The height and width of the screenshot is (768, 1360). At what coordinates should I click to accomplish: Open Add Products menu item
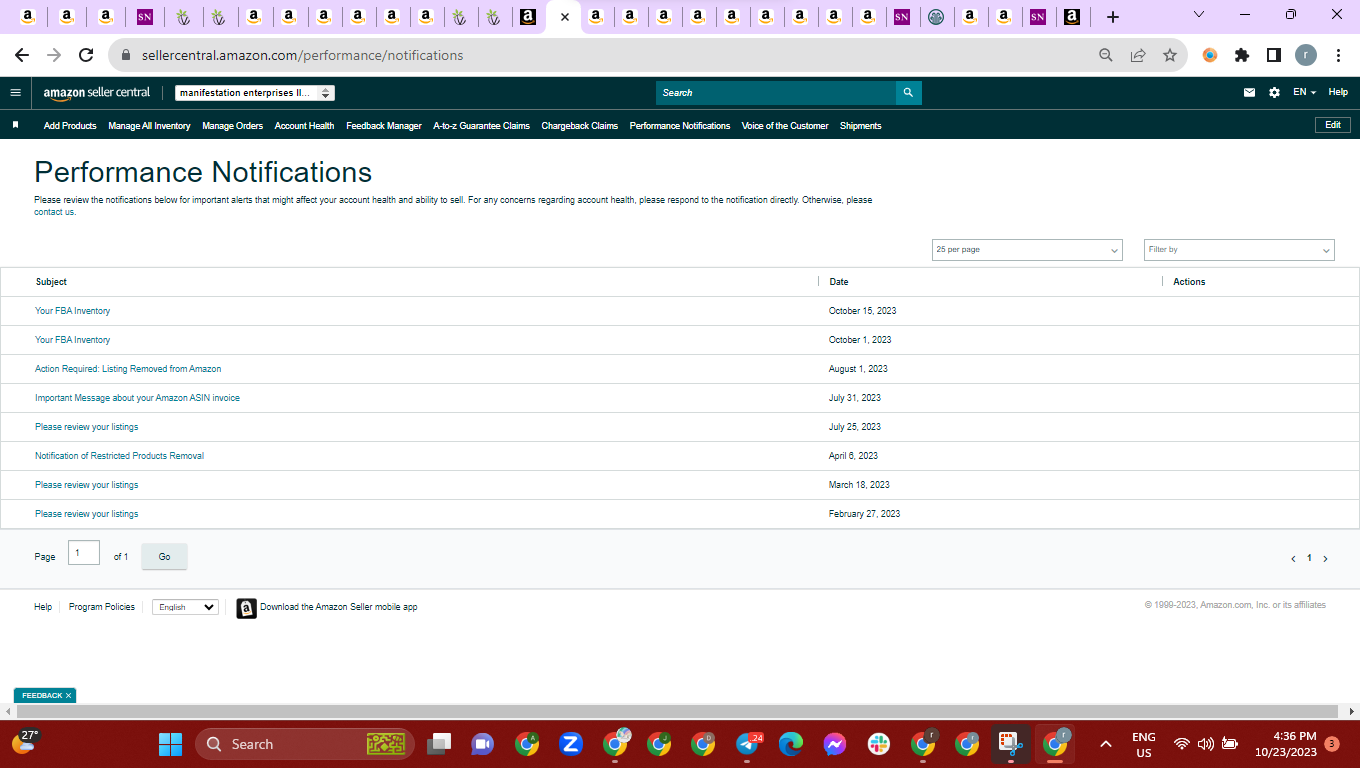coord(70,126)
